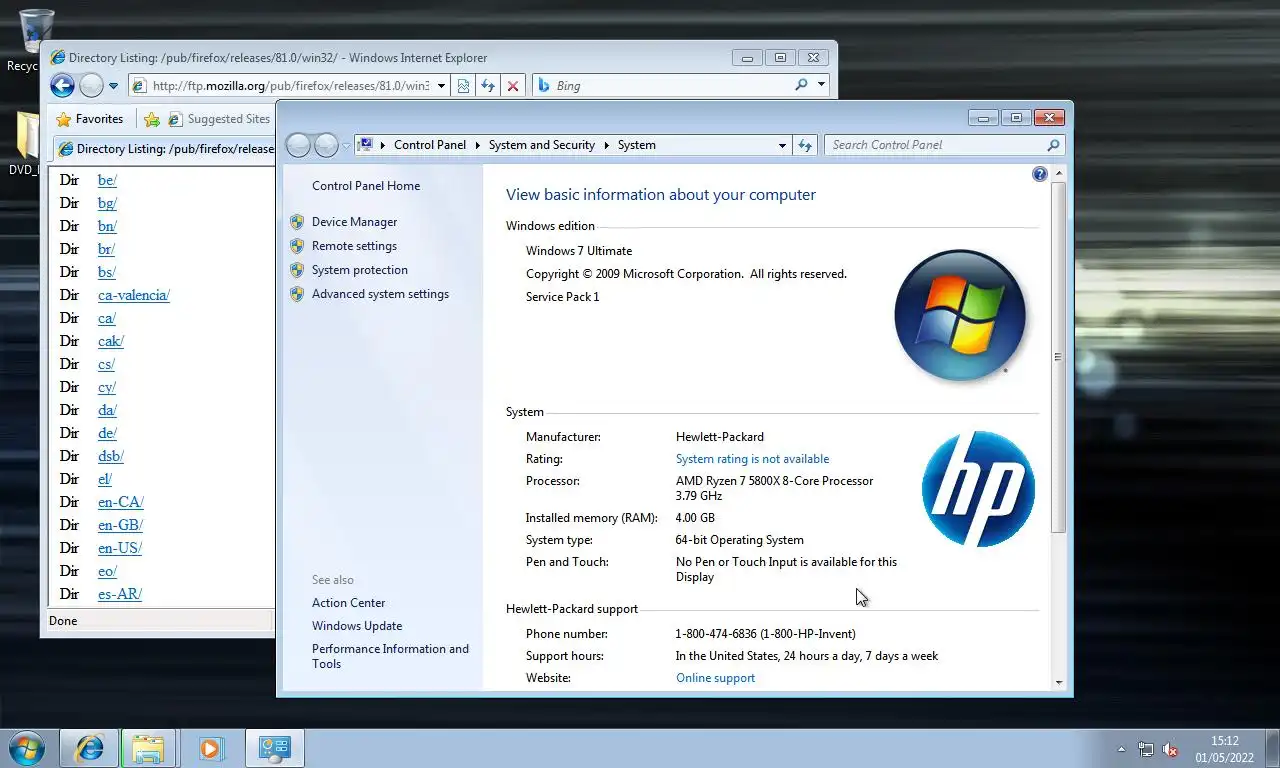Click the Control Panel taskbar icon
The height and width of the screenshot is (768, 1280).
(x=274, y=748)
